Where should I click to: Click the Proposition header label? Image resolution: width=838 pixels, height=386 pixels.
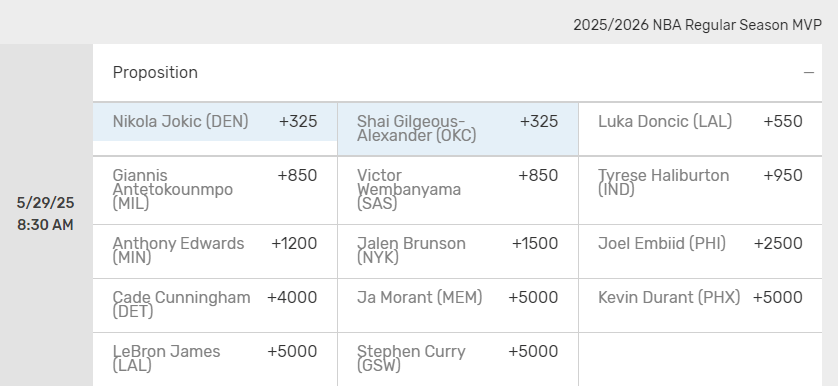pos(155,73)
